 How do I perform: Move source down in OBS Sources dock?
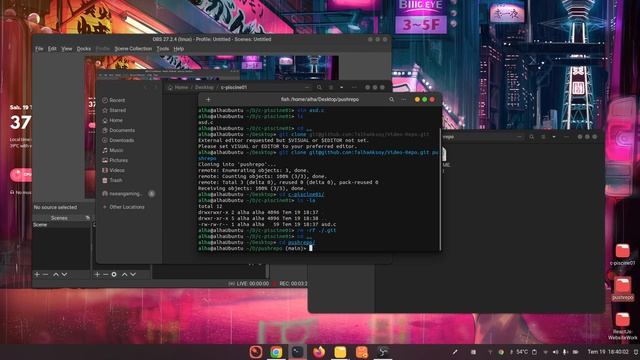pos(133,275)
